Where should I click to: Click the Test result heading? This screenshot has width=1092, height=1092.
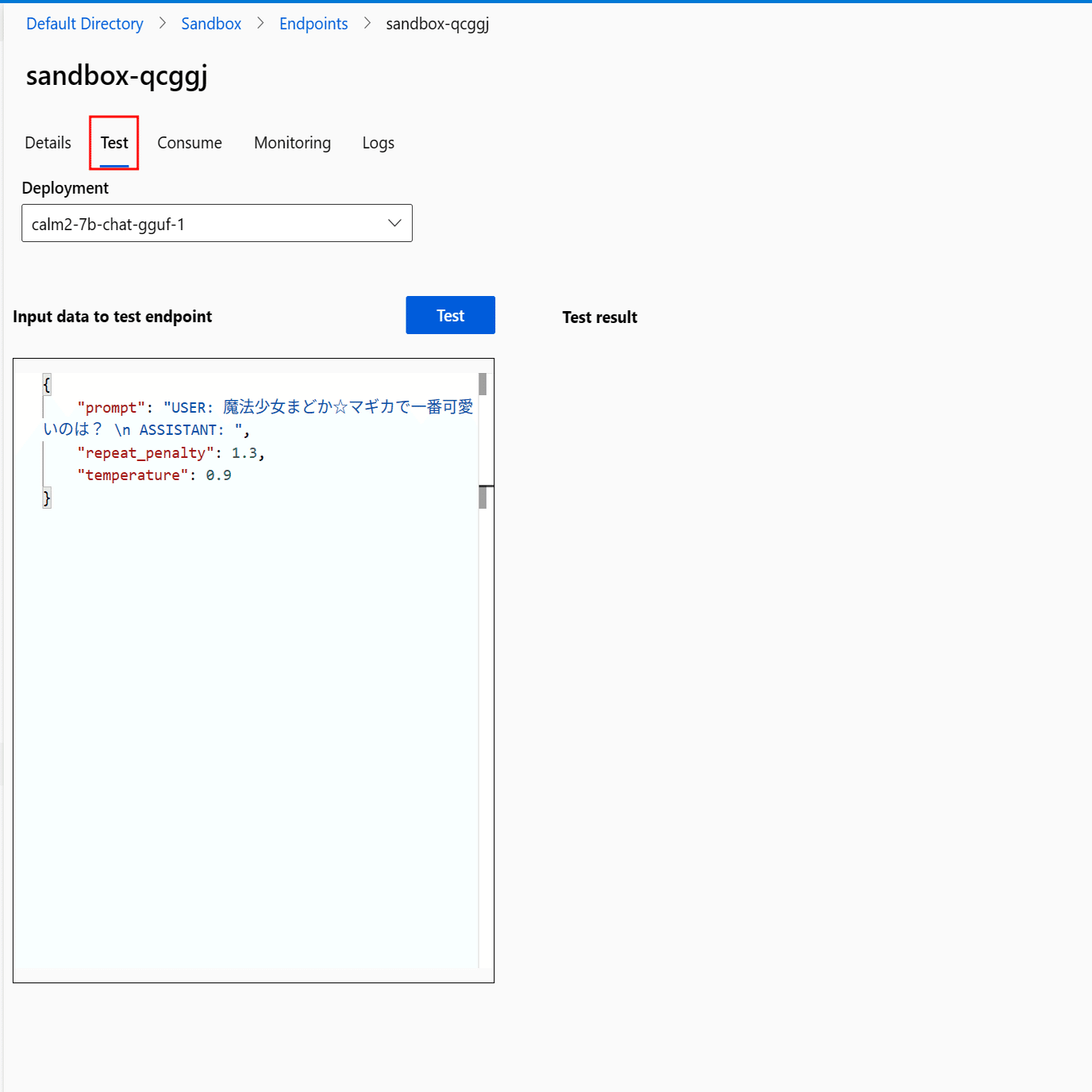(600, 317)
